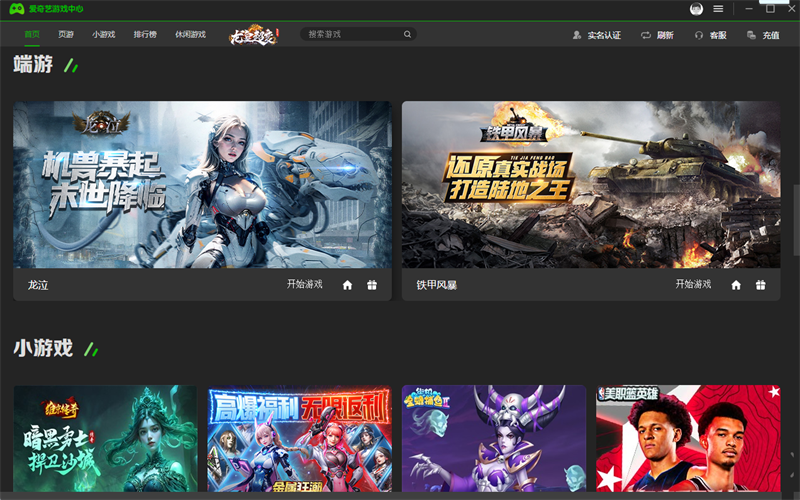Click the search magnifier icon
800x500 pixels.
[407, 34]
